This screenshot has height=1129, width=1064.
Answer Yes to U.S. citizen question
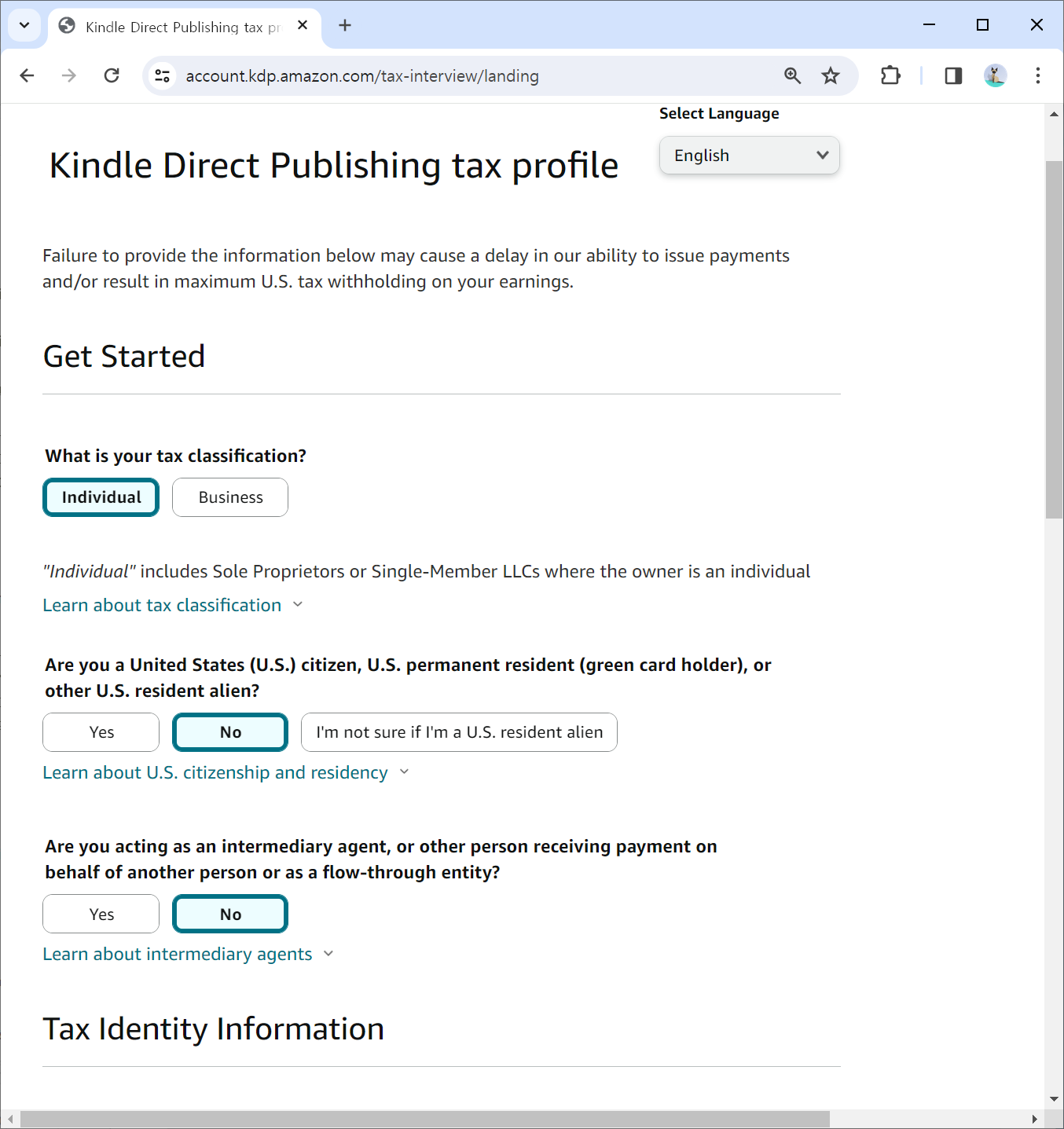(101, 732)
